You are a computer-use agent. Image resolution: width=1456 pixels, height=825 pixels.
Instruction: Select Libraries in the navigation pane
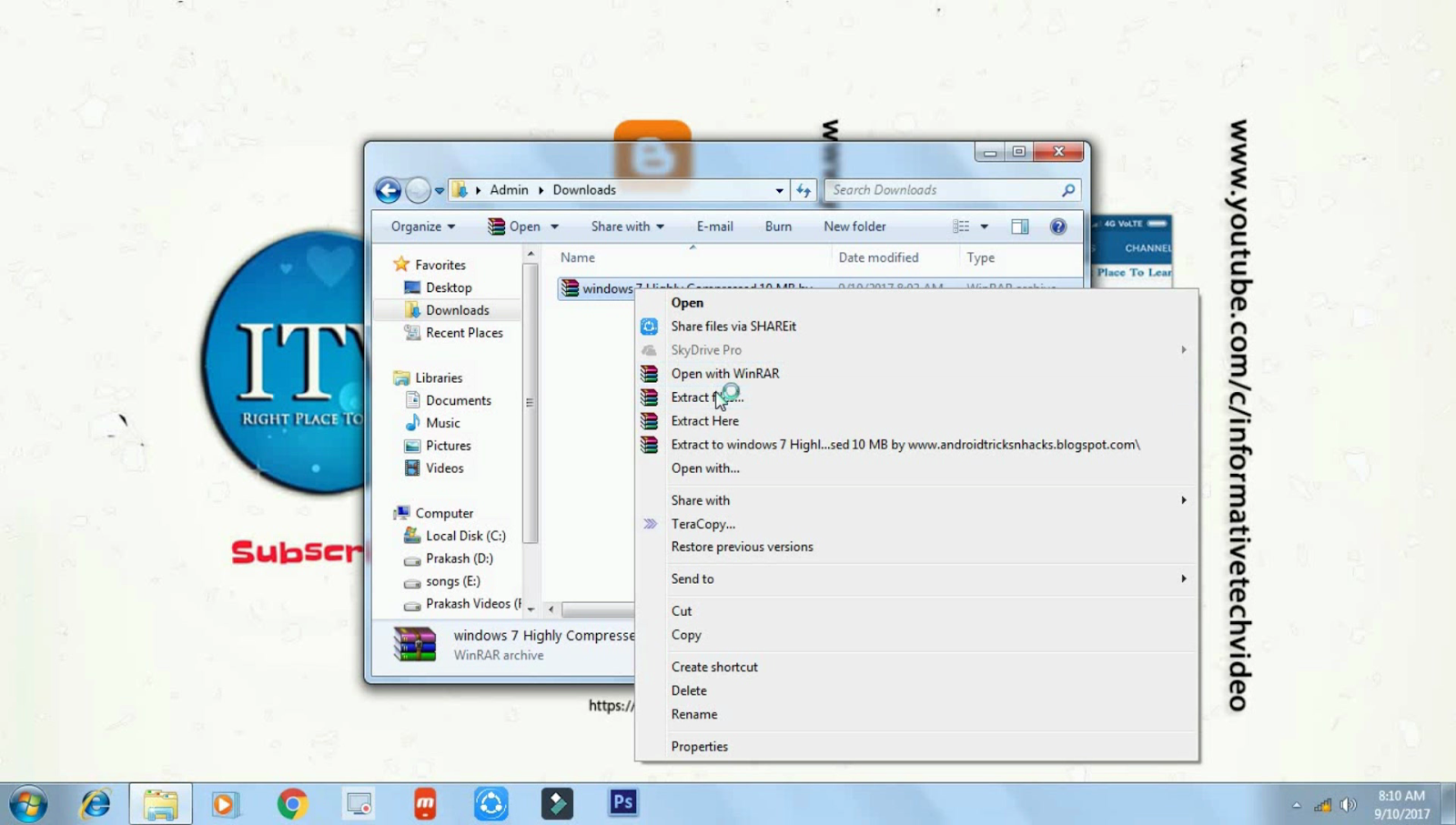[428, 377]
